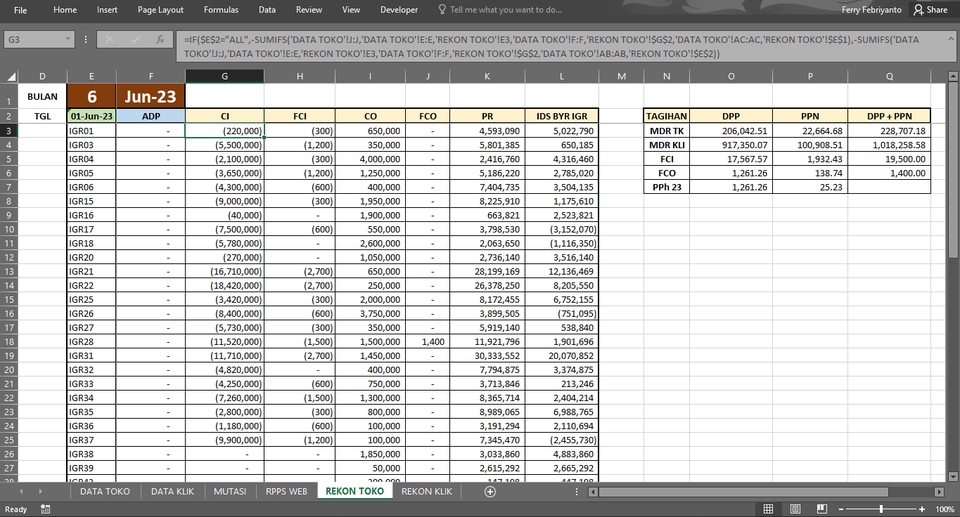Switch to the DATA TOKO sheet tab
The width and height of the screenshot is (960, 517).
click(x=105, y=491)
